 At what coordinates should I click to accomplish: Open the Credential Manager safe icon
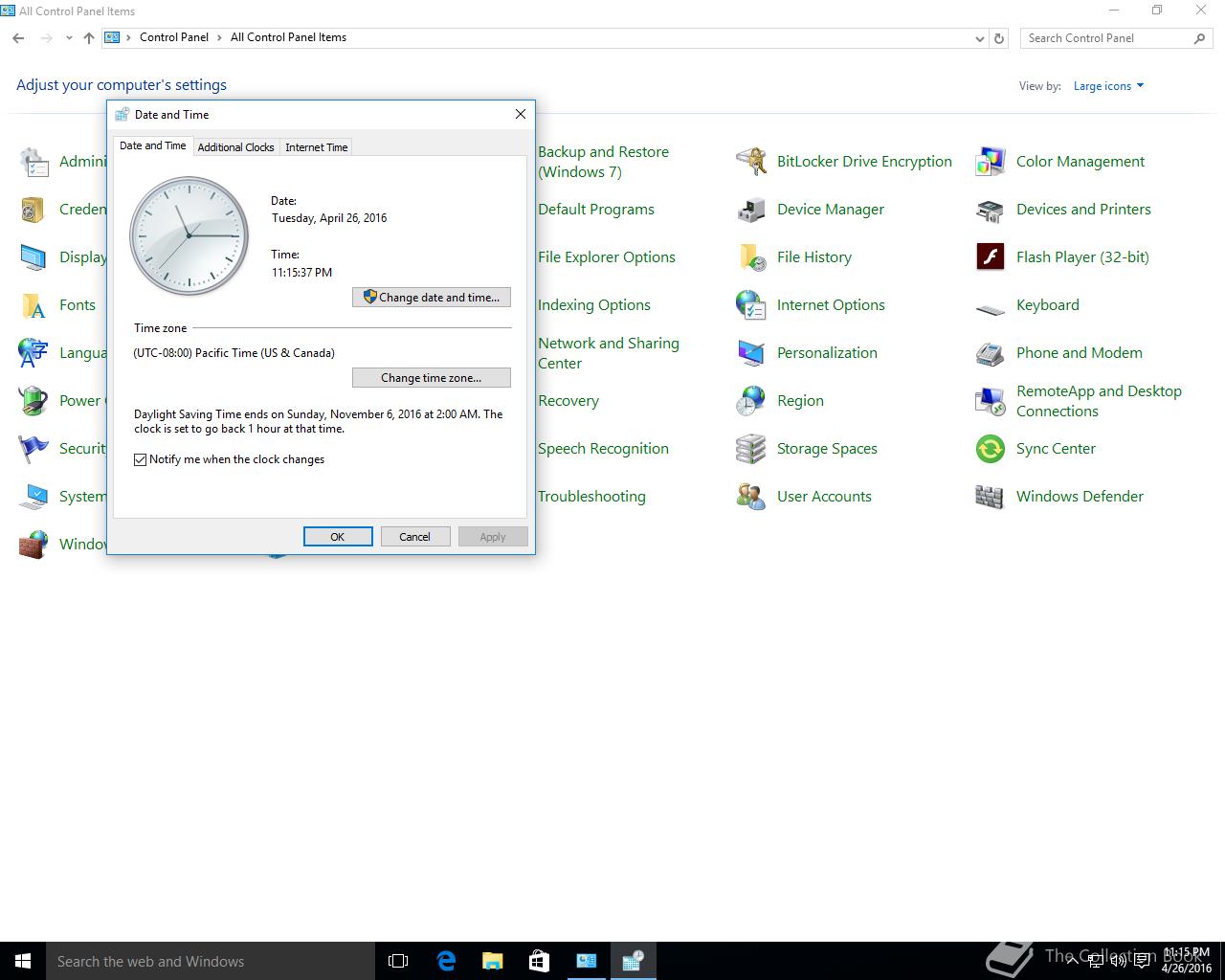tap(33, 210)
